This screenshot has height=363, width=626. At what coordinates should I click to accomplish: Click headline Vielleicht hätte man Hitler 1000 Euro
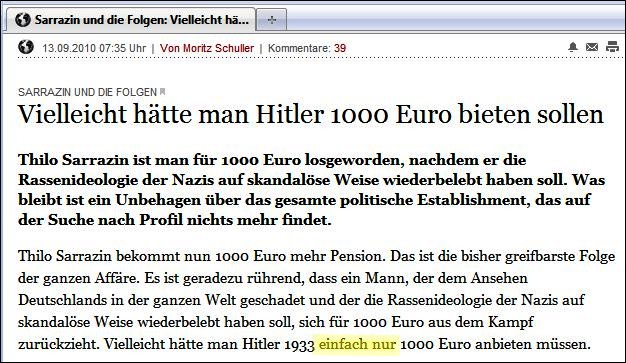pyautogui.click(x=311, y=115)
